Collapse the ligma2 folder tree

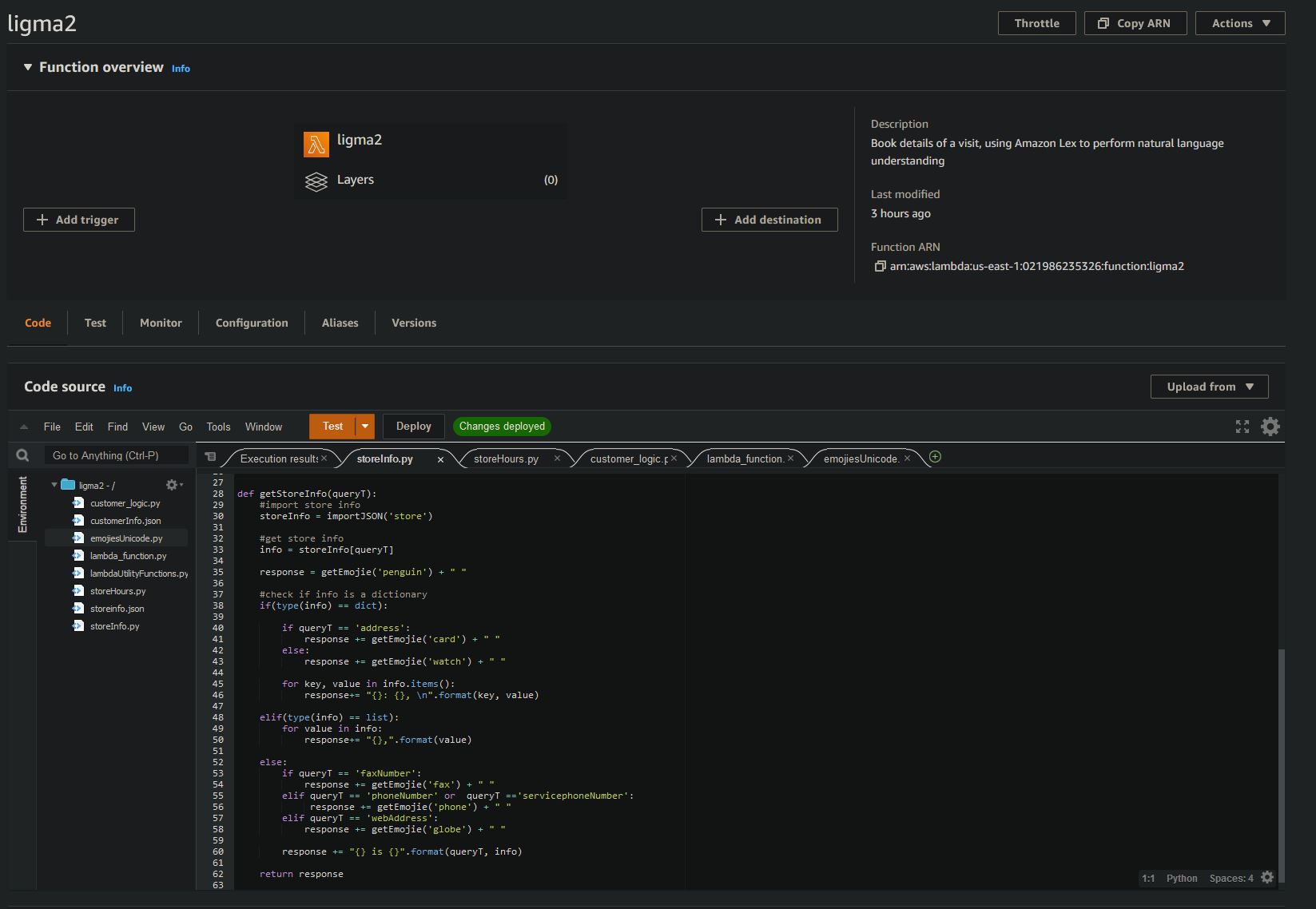[54, 485]
